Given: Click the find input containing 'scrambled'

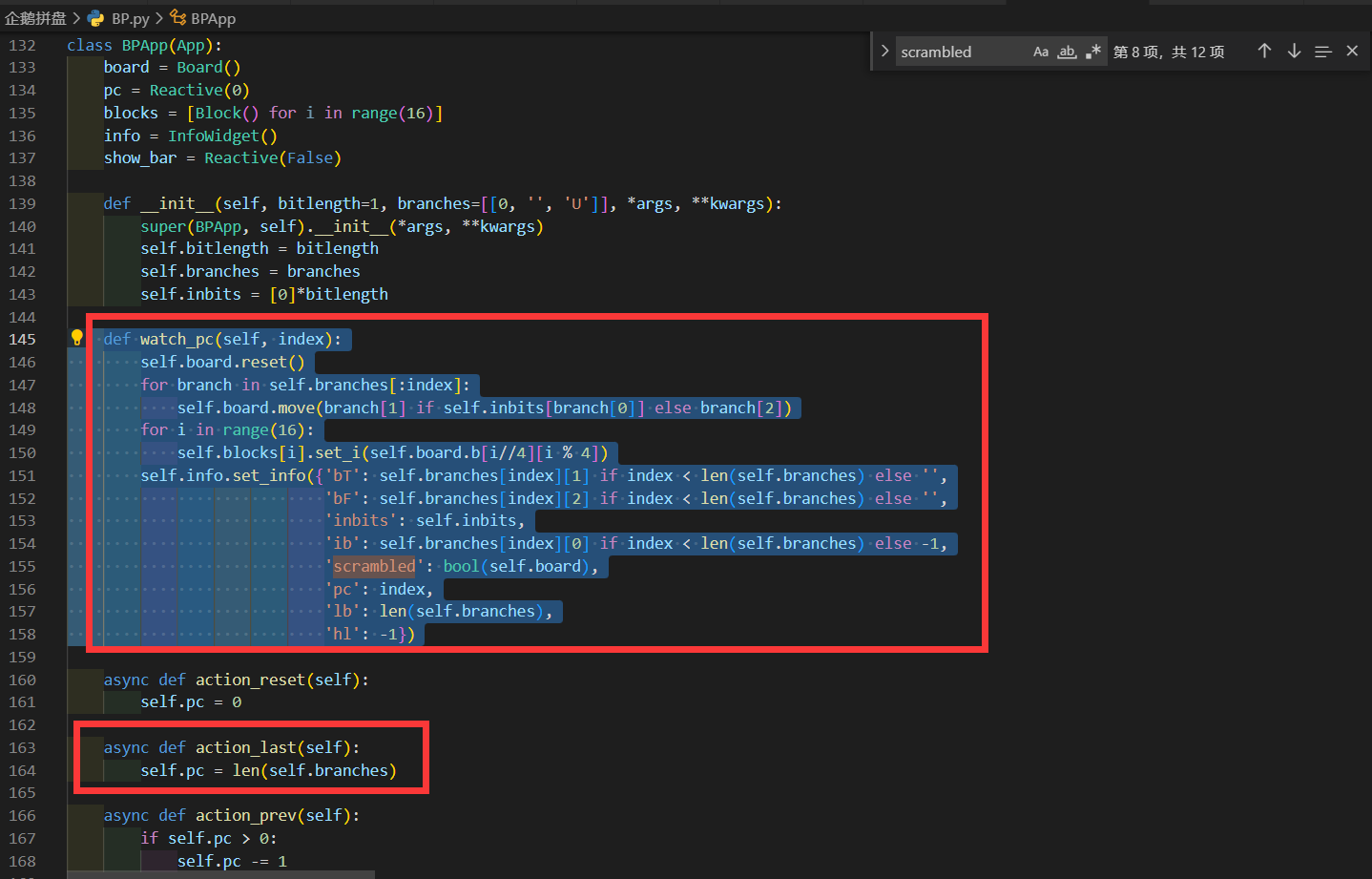Looking at the screenshot, I should (962, 52).
